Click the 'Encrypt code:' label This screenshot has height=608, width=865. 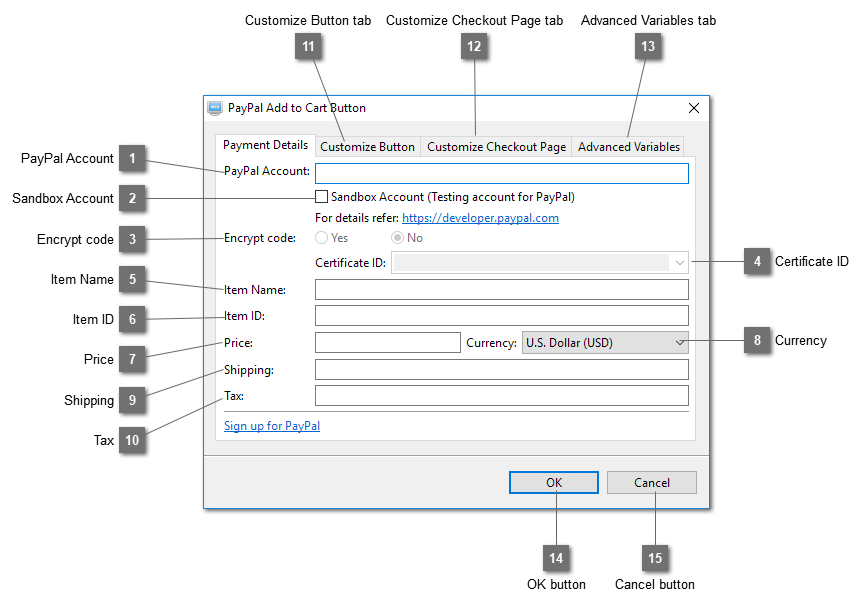tap(260, 238)
